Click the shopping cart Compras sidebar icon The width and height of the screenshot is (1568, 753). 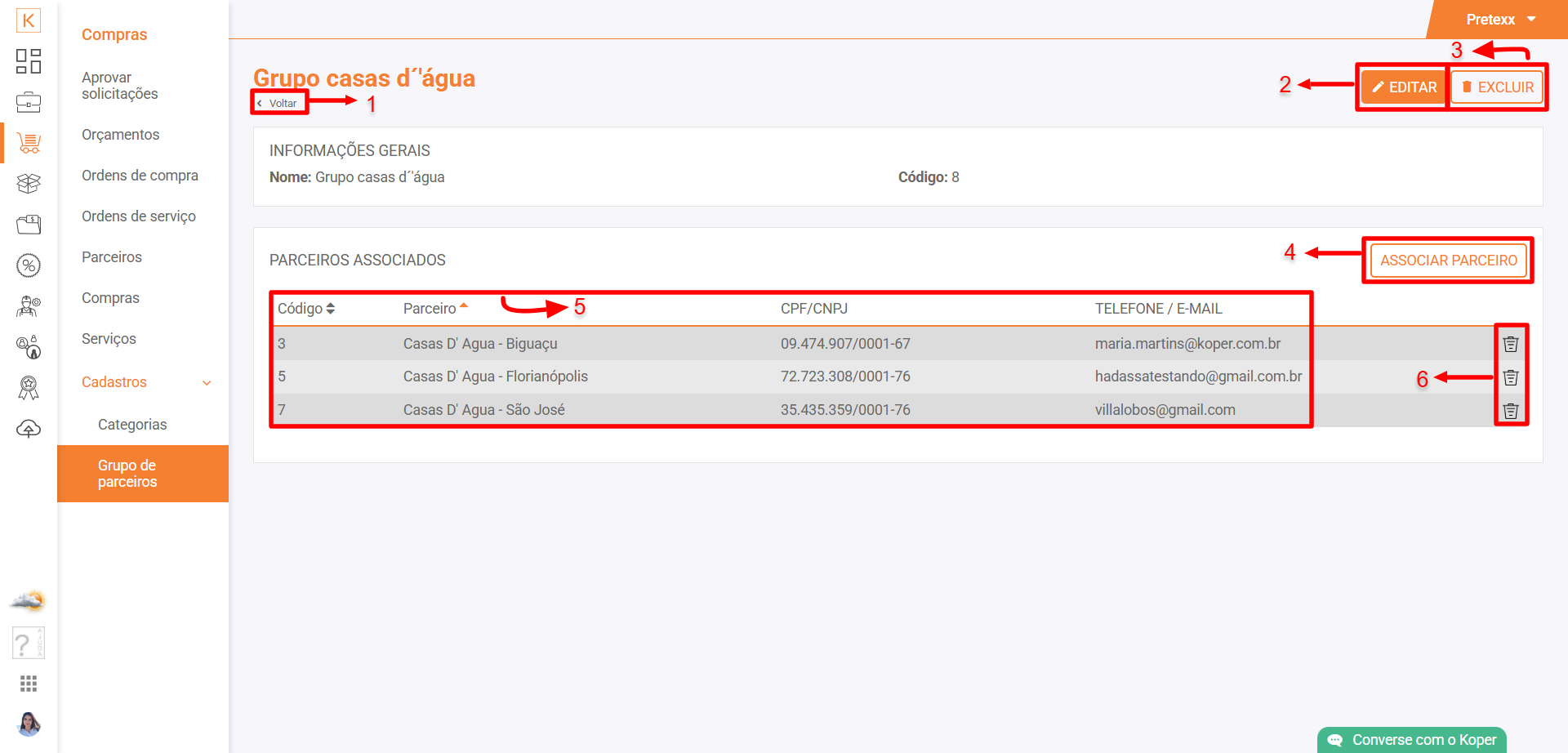coord(29,144)
